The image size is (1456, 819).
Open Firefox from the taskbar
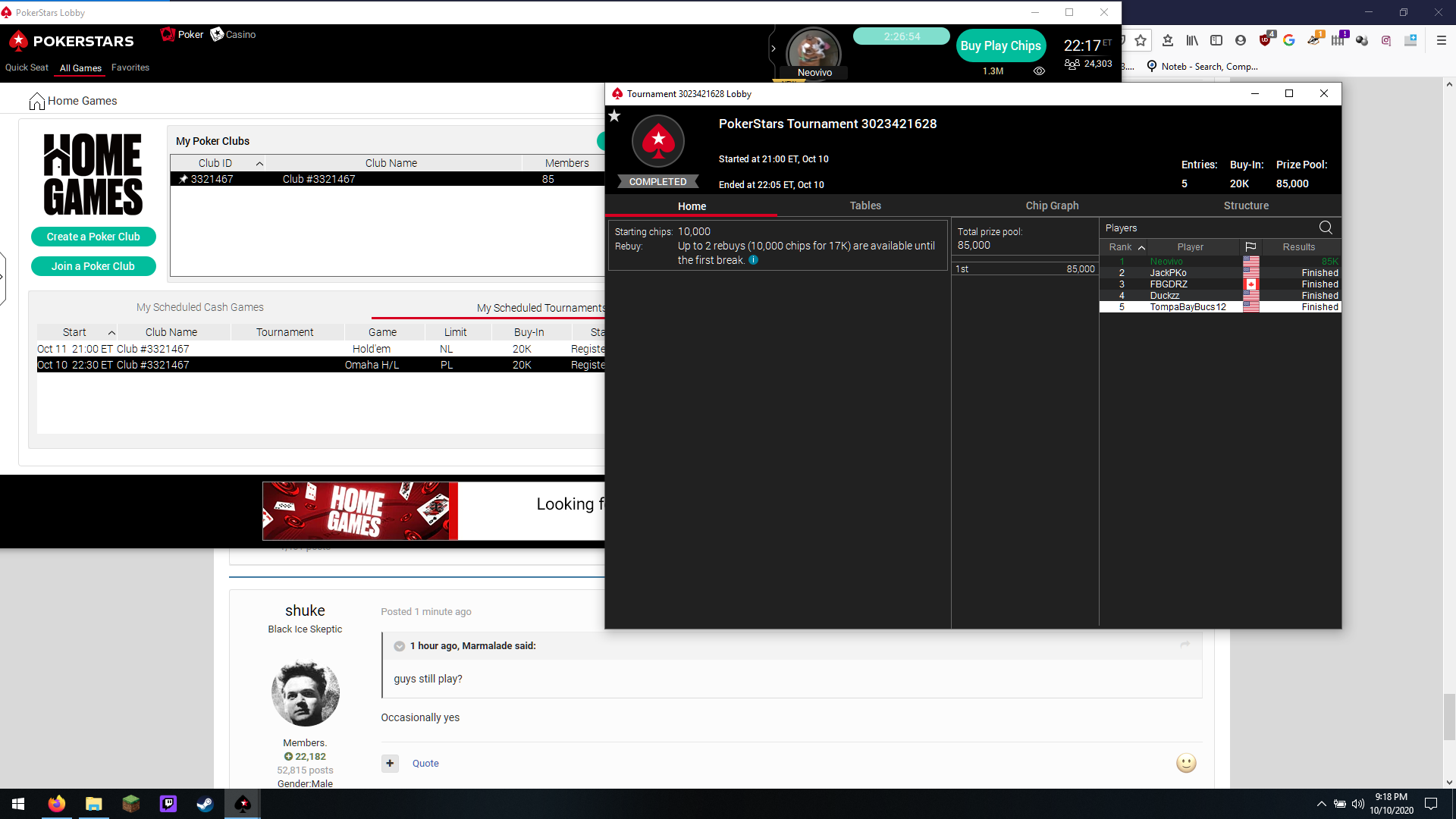57,804
